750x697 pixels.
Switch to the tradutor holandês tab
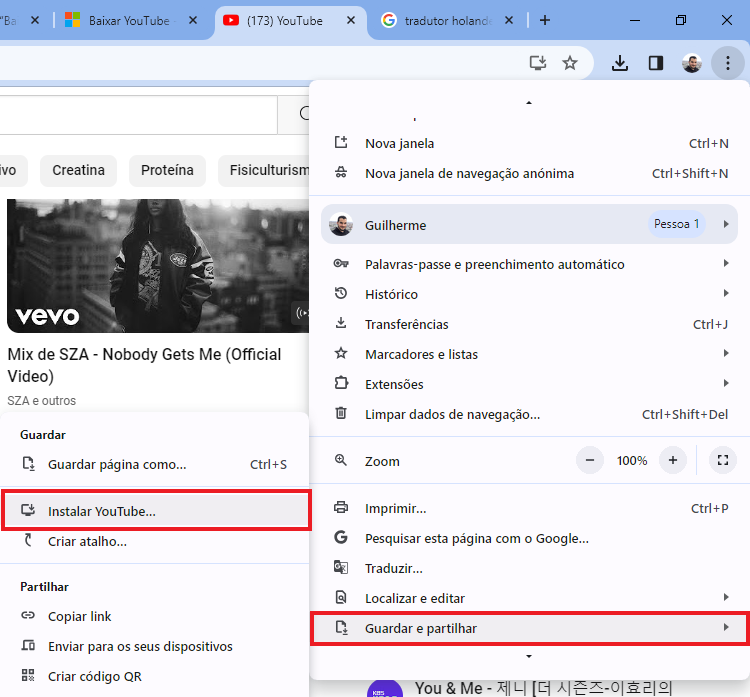pos(447,21)
